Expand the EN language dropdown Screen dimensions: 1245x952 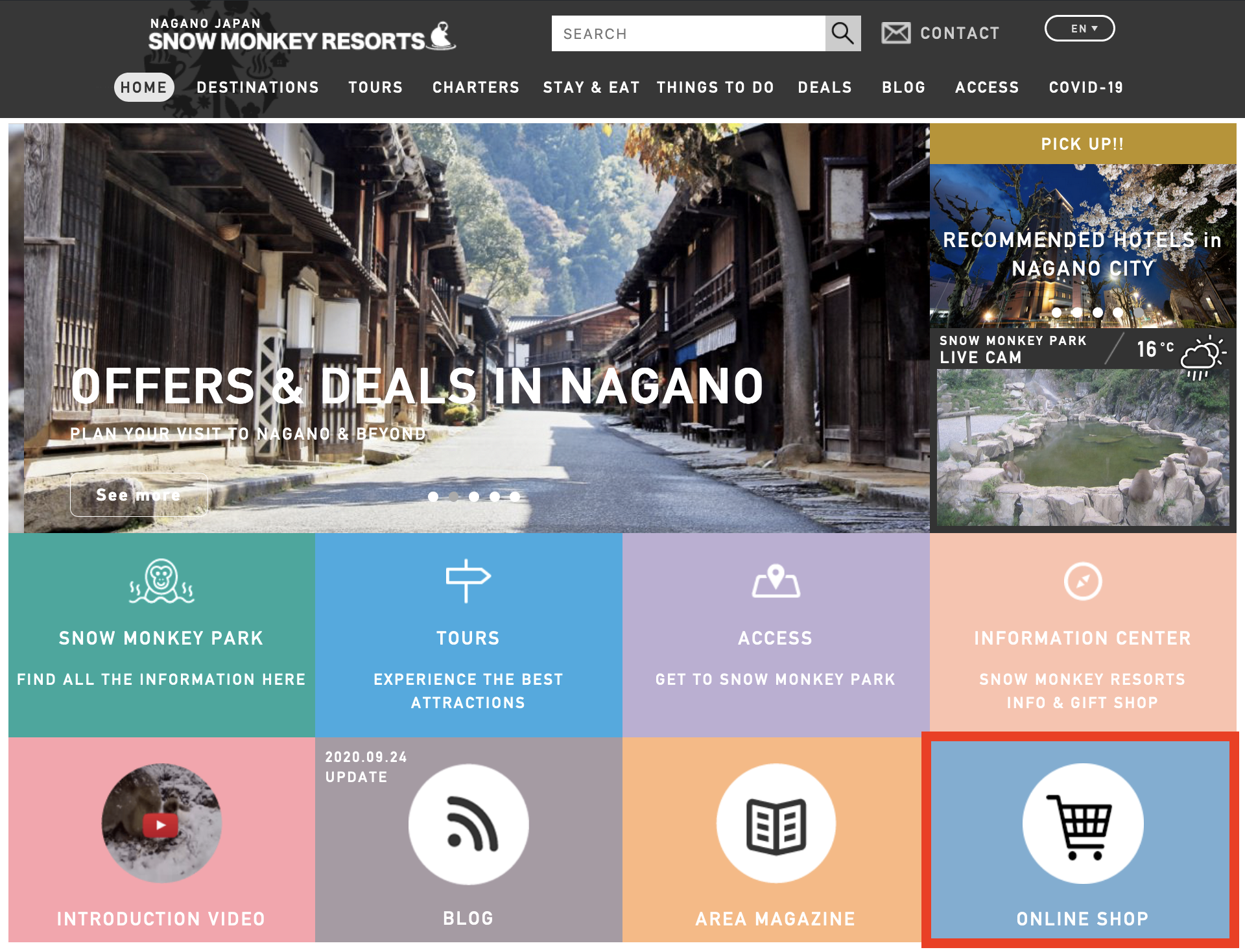click(x=1080, y=29)
